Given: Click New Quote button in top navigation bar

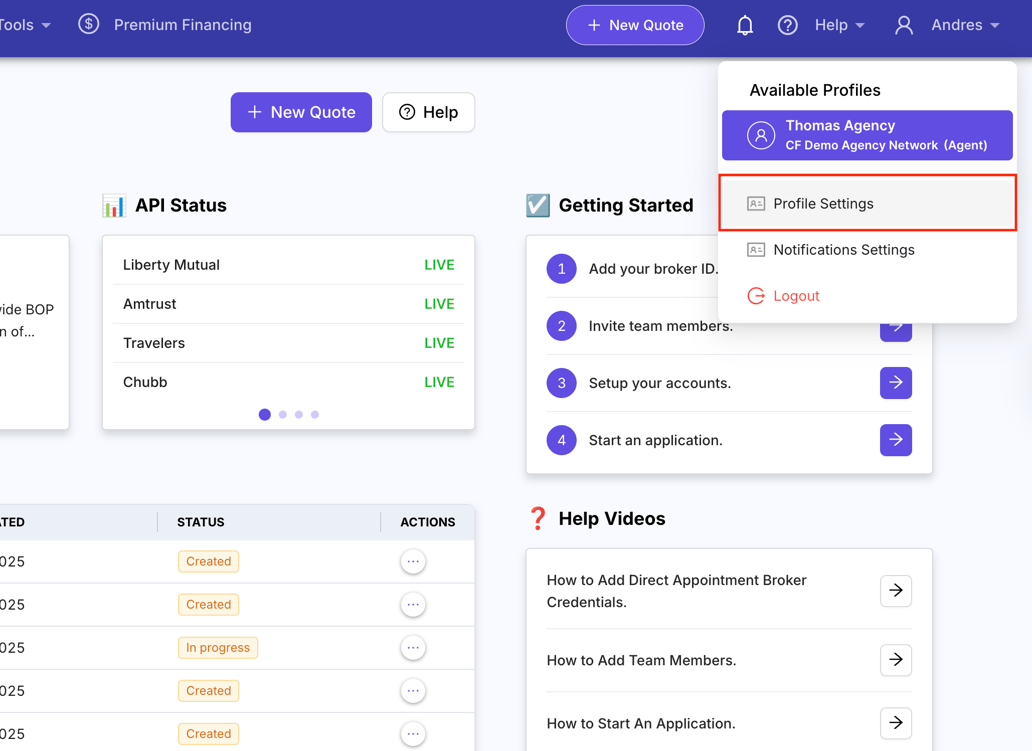Looking at the screenshot, I should click(x=635, y=25).
